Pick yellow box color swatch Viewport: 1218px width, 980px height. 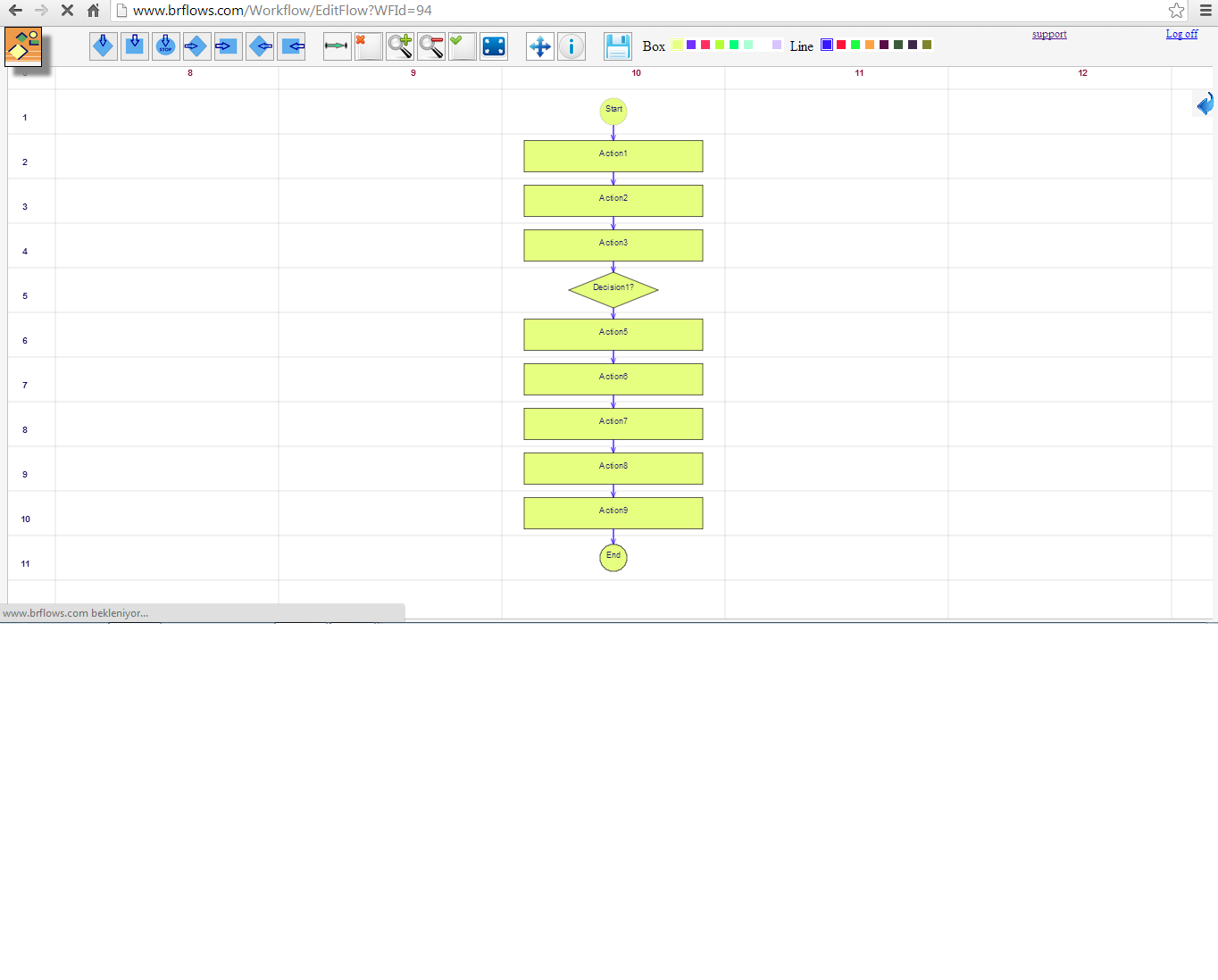tap(677, 45)
